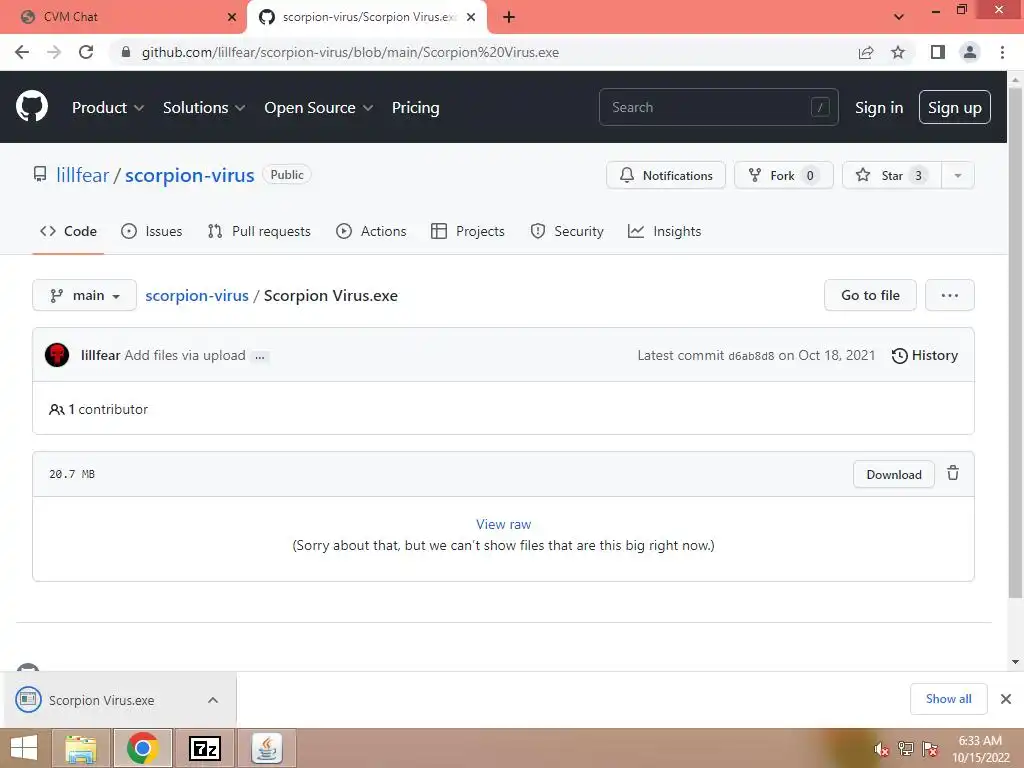Open the Windows Start button
The width and height of the screenshot is (1024, 768).
coord(24,748)
